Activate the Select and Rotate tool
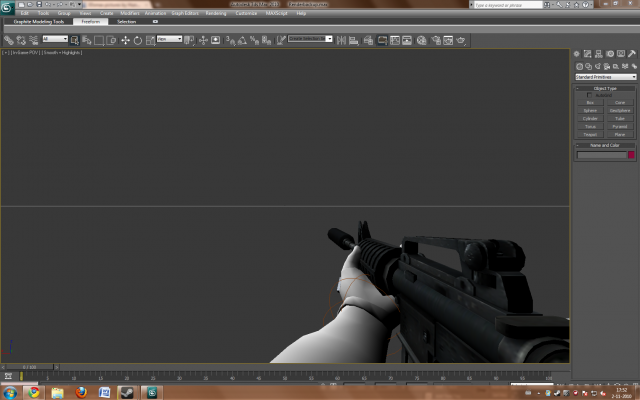Screen dimensions: 640x400 [138, 40]
